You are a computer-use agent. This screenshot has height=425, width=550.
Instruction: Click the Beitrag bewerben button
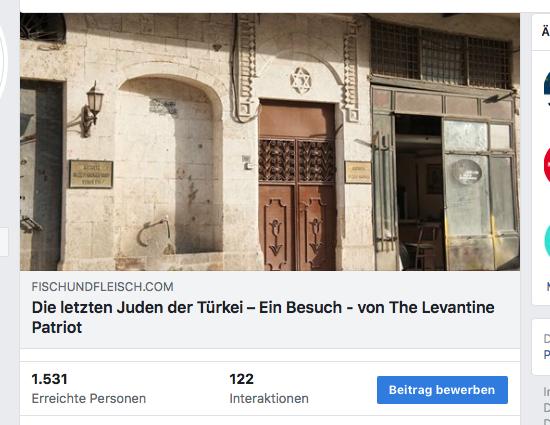442,390
